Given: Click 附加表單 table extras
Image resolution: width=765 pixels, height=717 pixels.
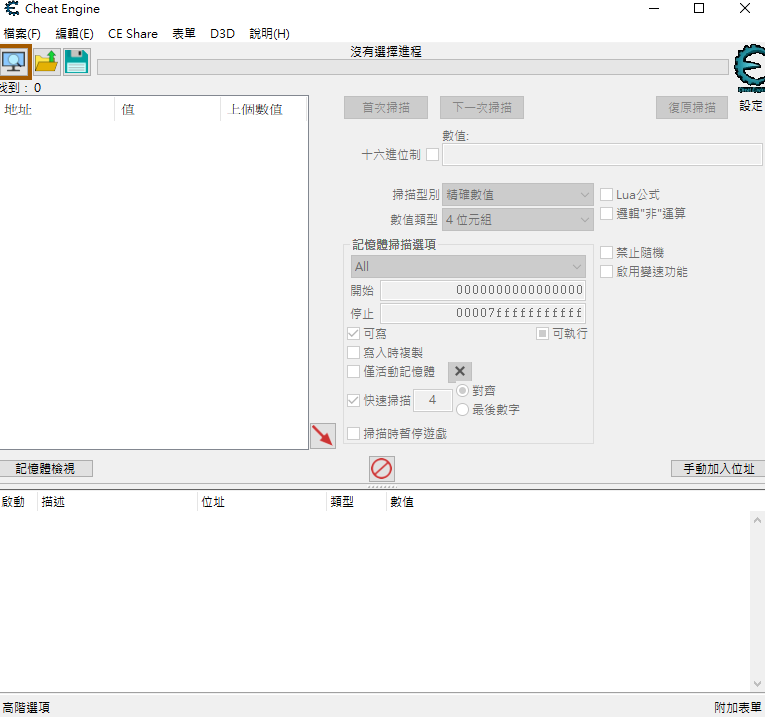Looking at the screenshot, I should (738, 708).
